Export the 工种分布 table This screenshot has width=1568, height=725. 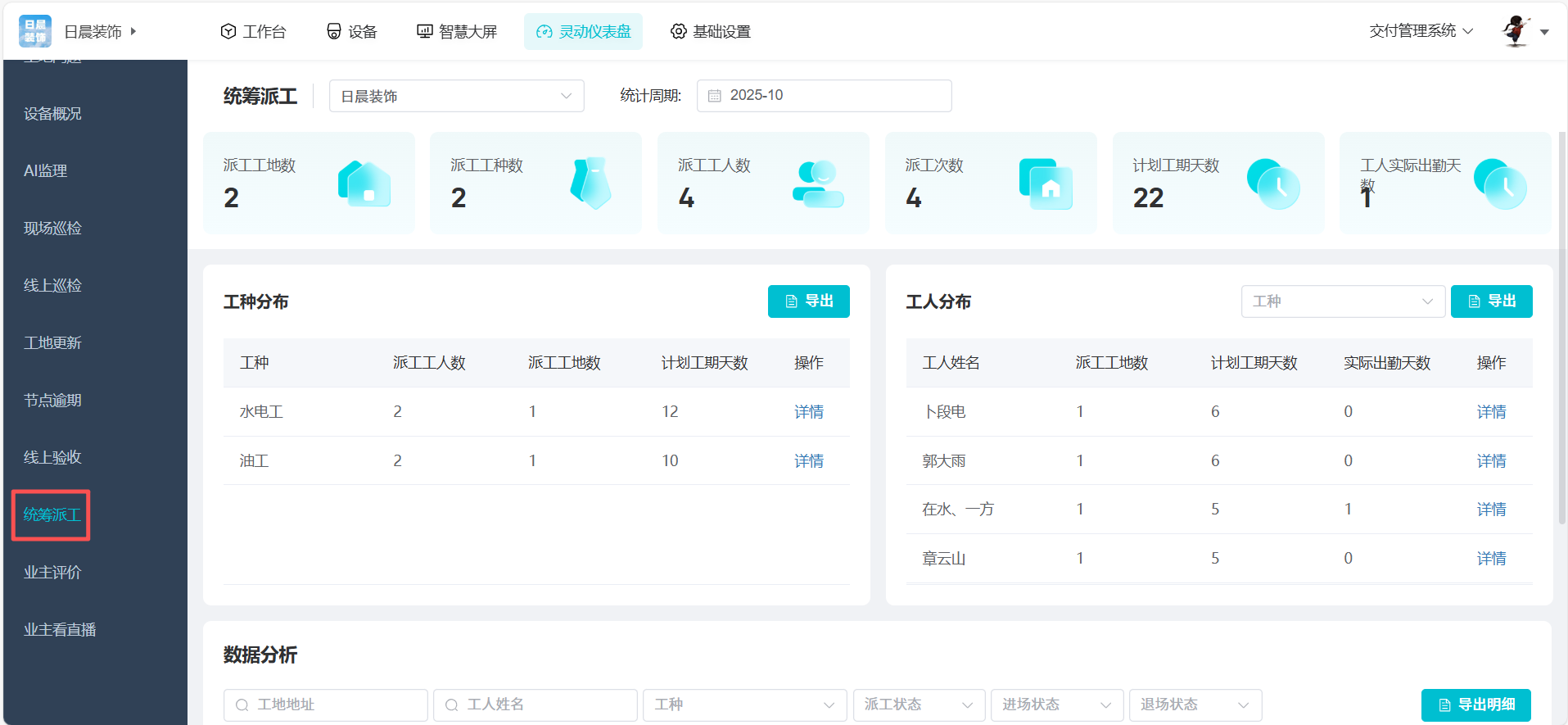(x=808, y=301)
